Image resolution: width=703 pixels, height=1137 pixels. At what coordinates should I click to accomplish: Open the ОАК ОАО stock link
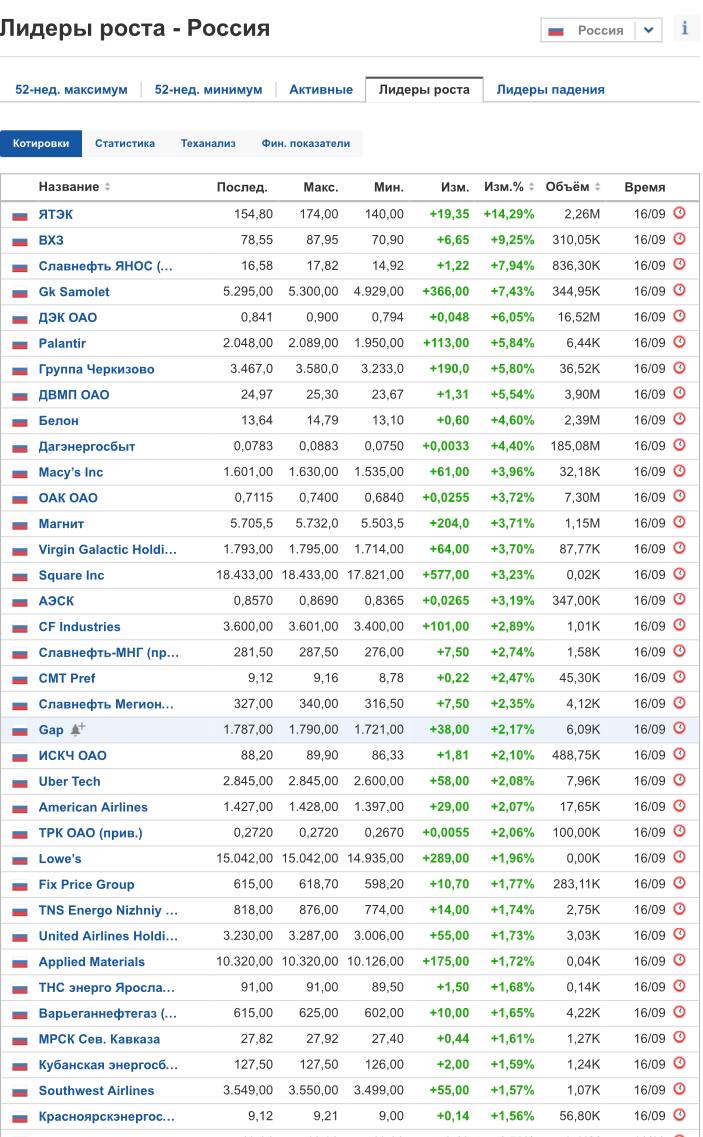pos(68,497)
